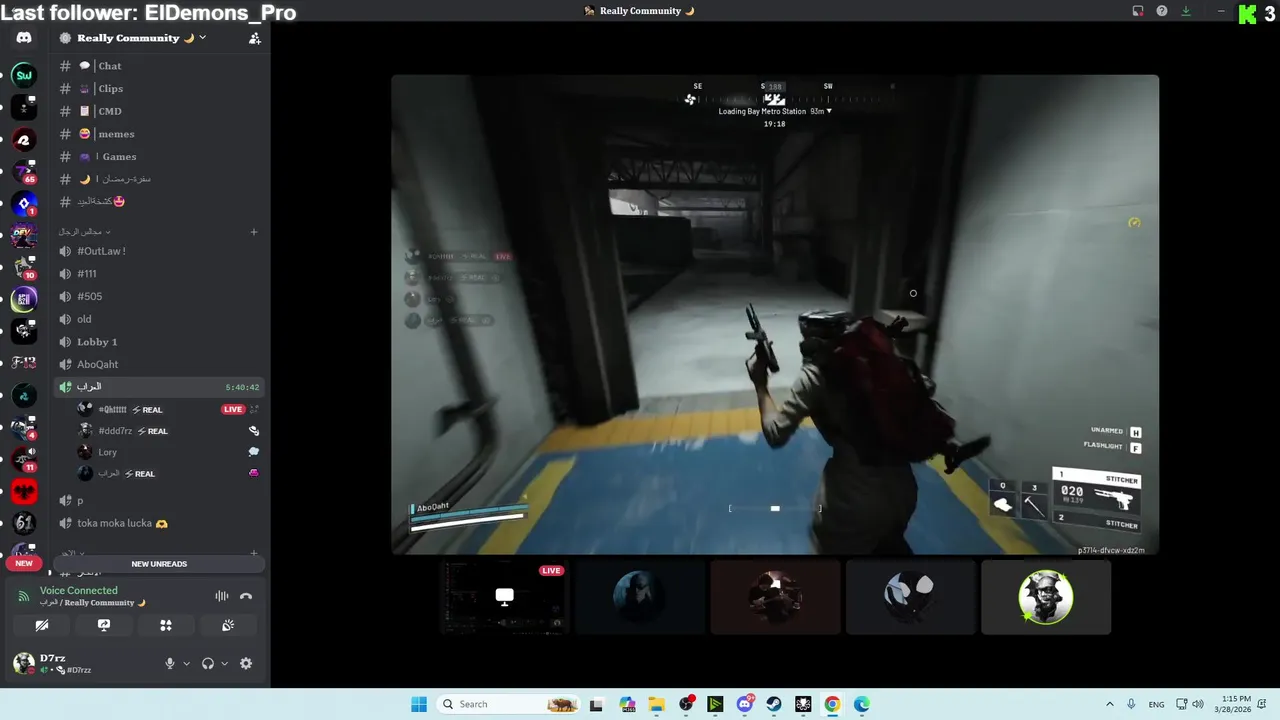Open the soundboard icon
1280x720 pixels.
228,625
